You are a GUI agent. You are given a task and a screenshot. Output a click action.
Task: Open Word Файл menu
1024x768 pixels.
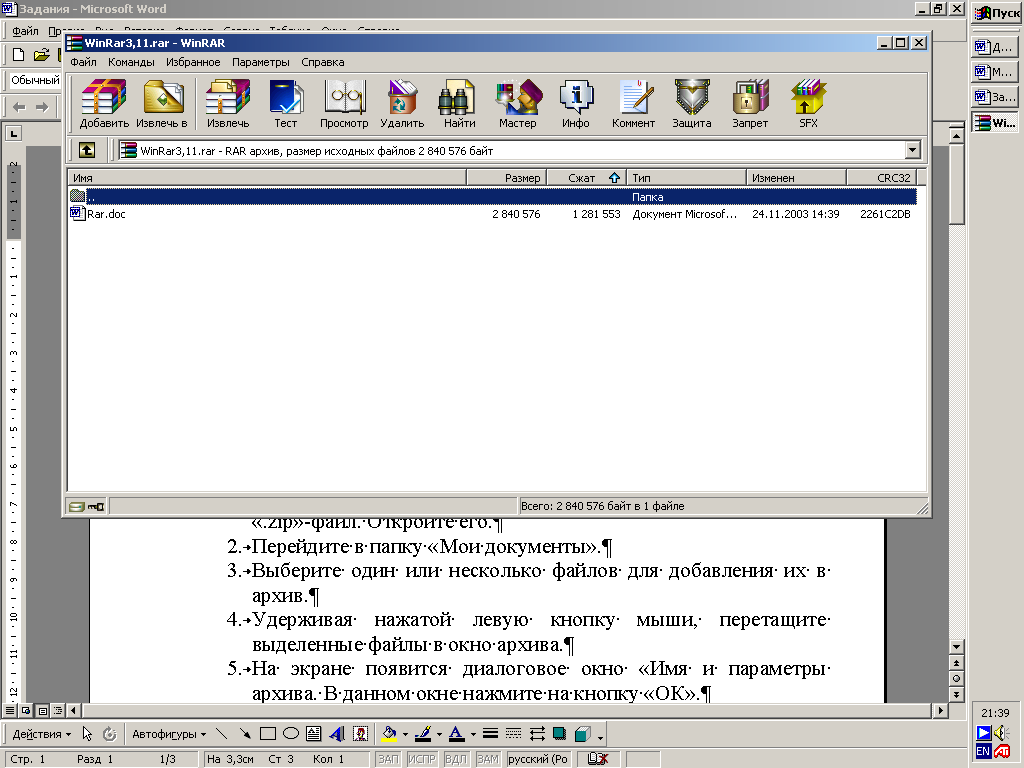pos(25,31)
